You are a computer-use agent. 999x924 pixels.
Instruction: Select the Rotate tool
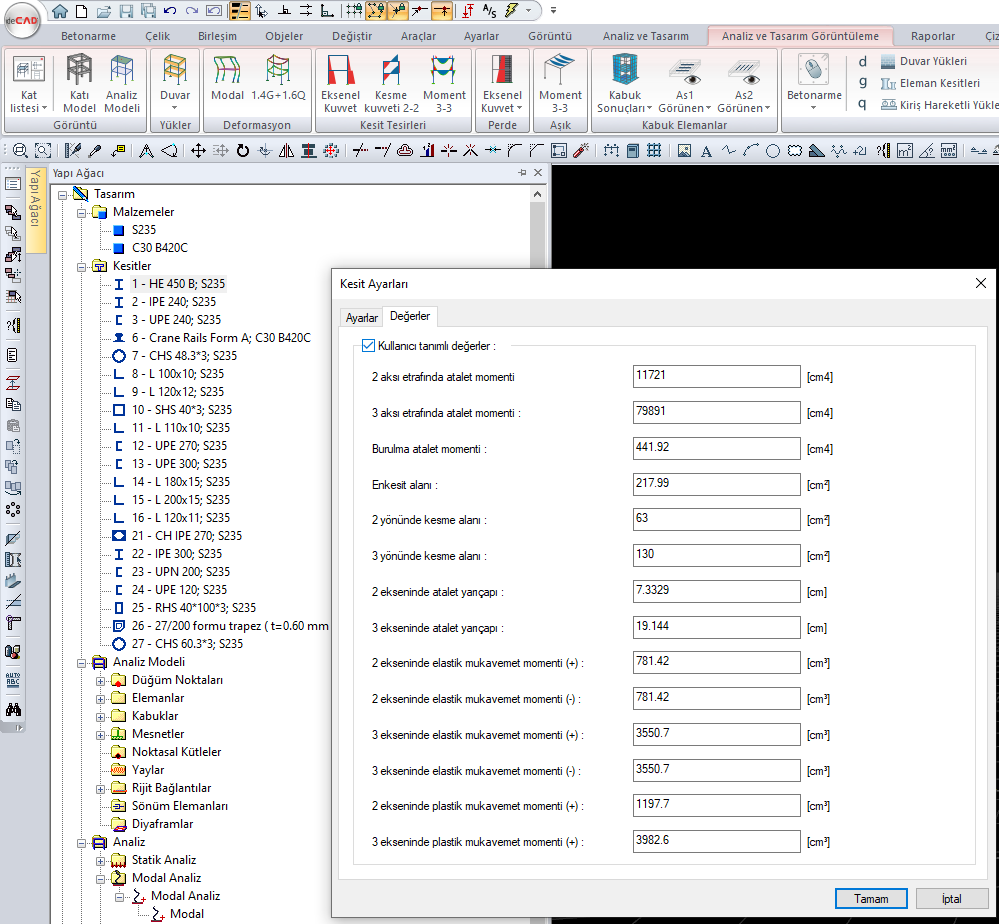pos(243,150)
